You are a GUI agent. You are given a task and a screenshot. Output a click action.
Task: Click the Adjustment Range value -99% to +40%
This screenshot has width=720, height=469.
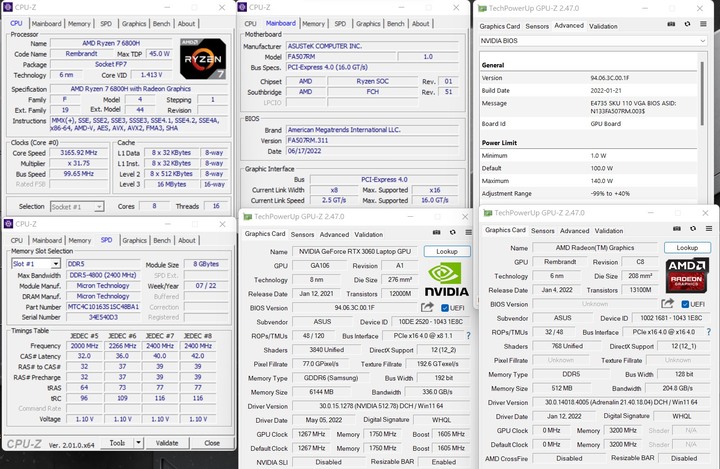(610, 193)
